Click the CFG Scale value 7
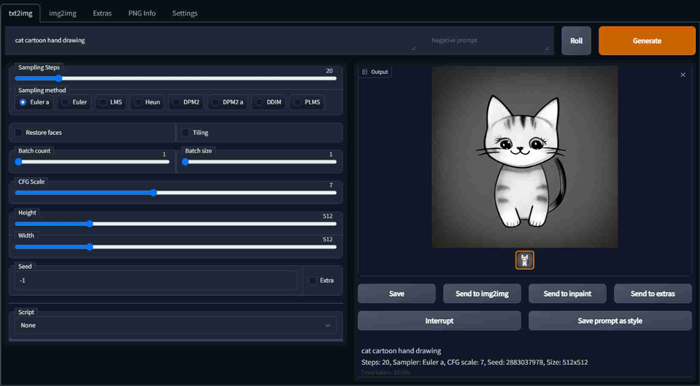The image size is (700, 386). [331, 185]
